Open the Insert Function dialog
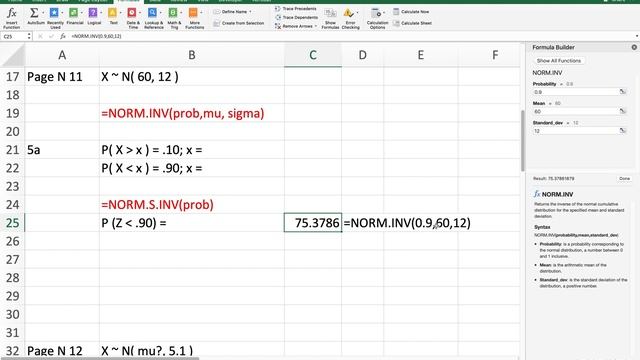Screen dimensions: 640x360 point(11,18)
